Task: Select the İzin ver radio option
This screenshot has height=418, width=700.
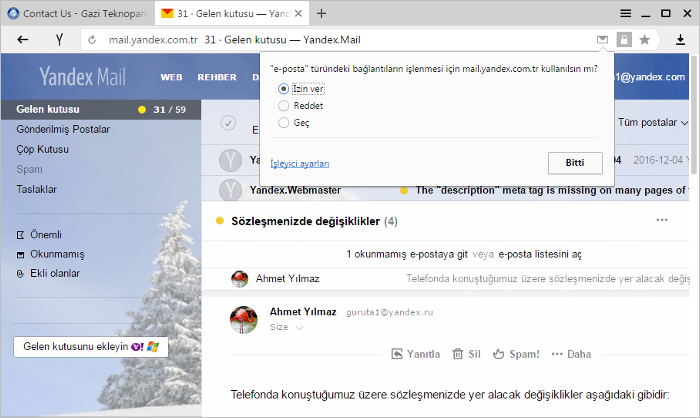Action: click(283, 89)
